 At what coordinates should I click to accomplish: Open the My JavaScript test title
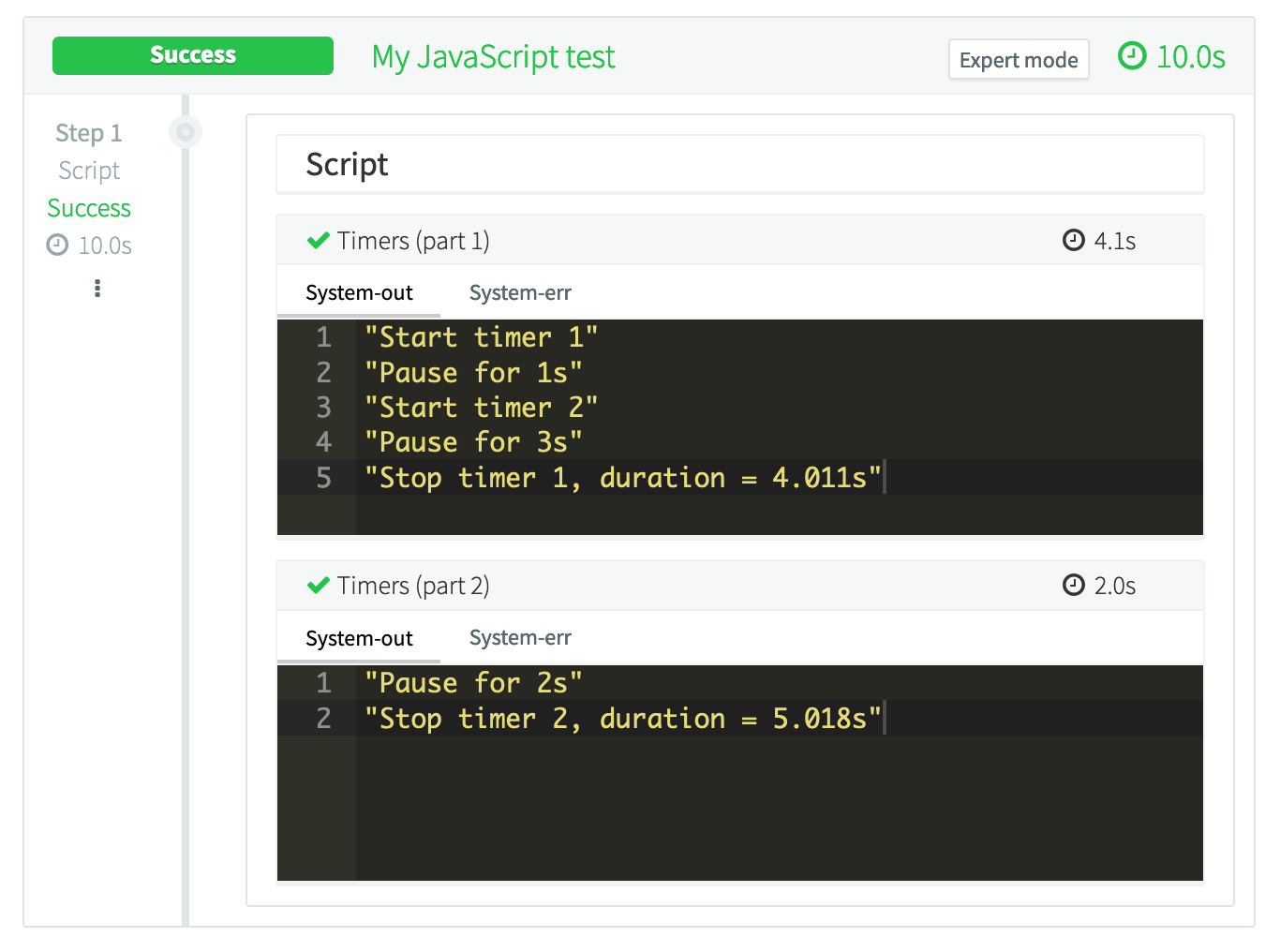493,57
